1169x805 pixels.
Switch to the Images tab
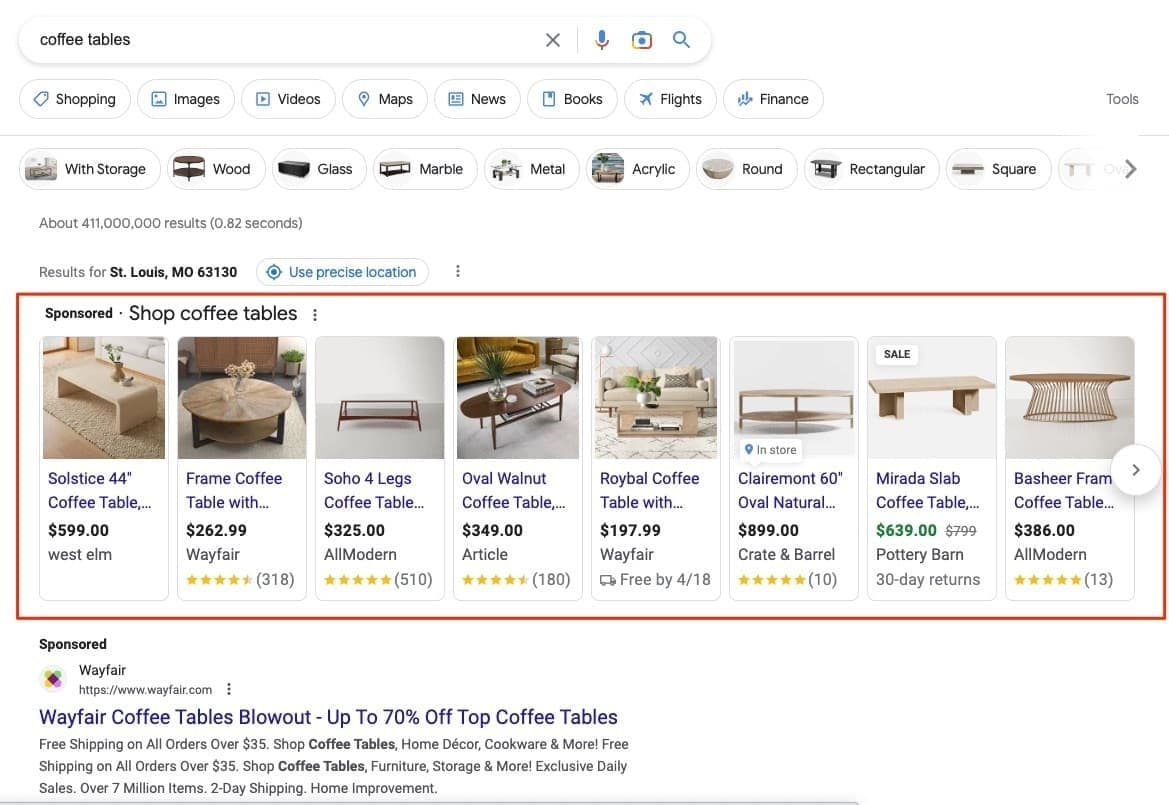(186, 99)
